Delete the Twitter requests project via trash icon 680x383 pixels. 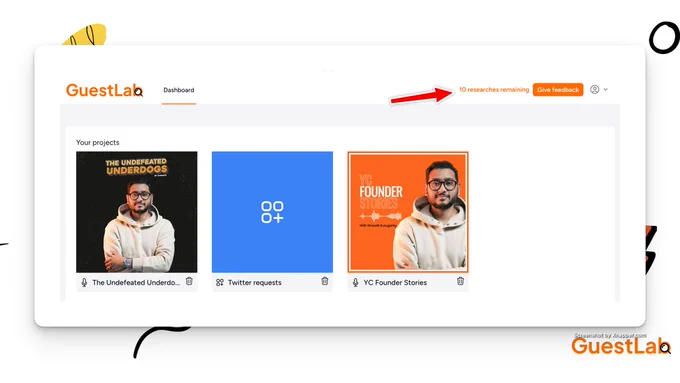pyautogui.click(x=325, y=281)
